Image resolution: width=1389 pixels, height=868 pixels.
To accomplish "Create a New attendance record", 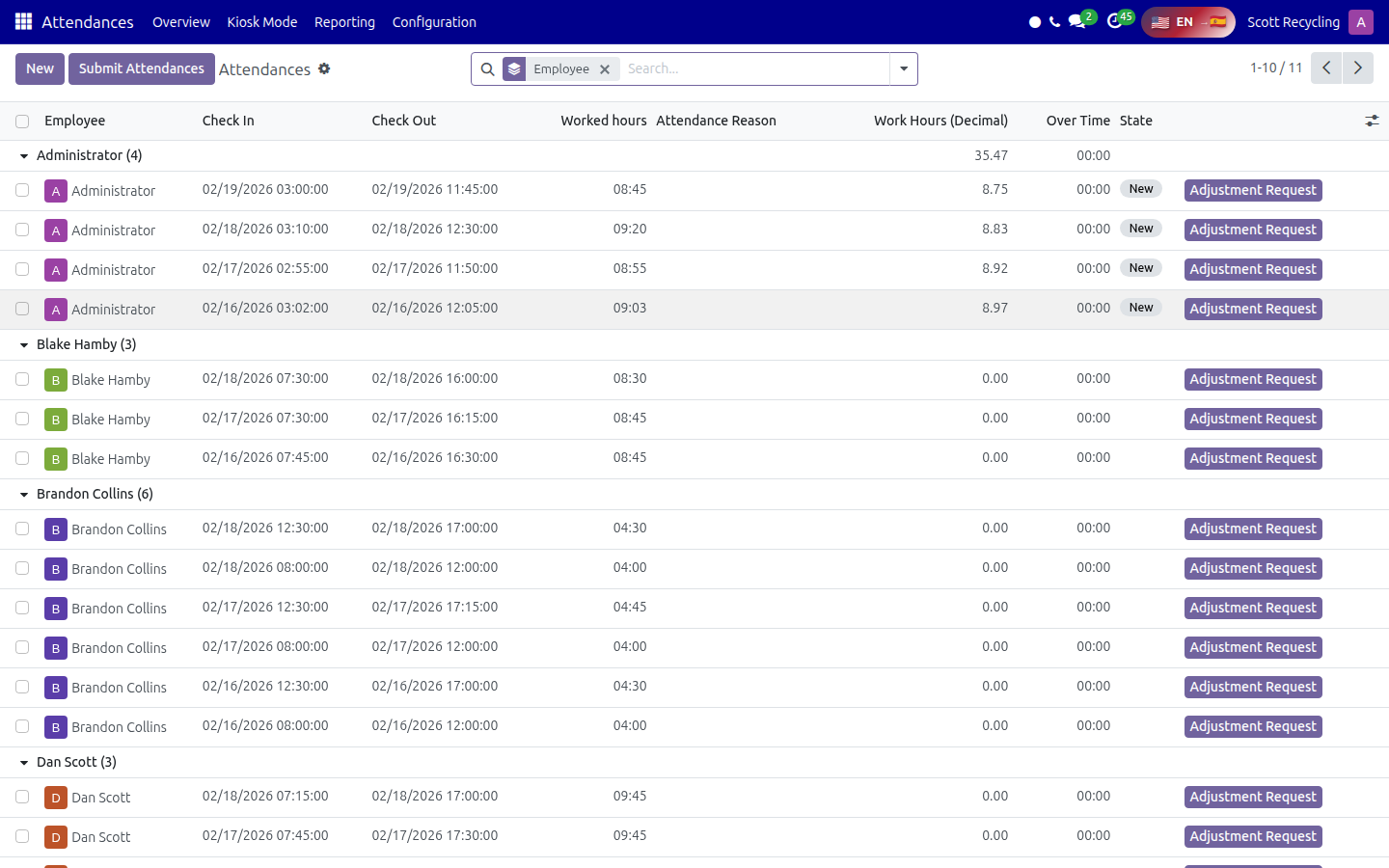I will [41, 68].
